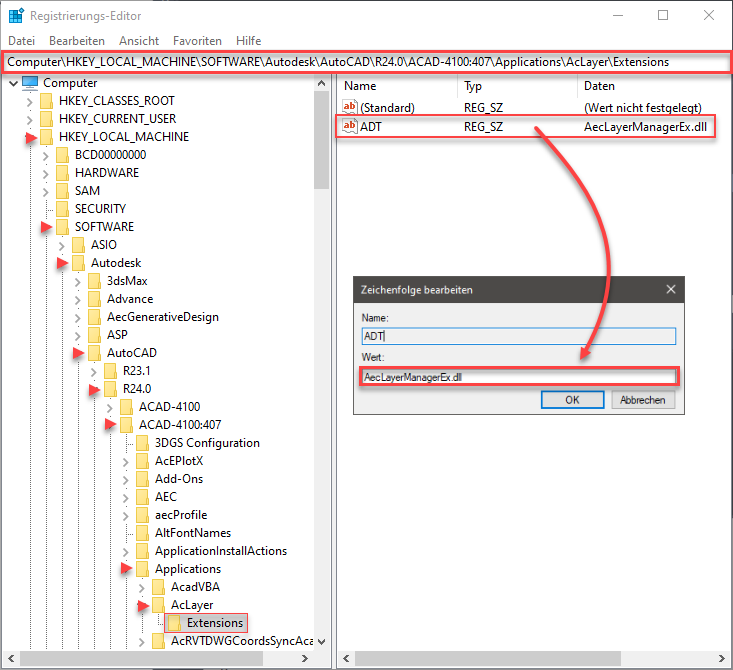Viewport: 733px width, 670px height.
Task: Click the ADT string value icon
Action: click(x=350, y=126)
